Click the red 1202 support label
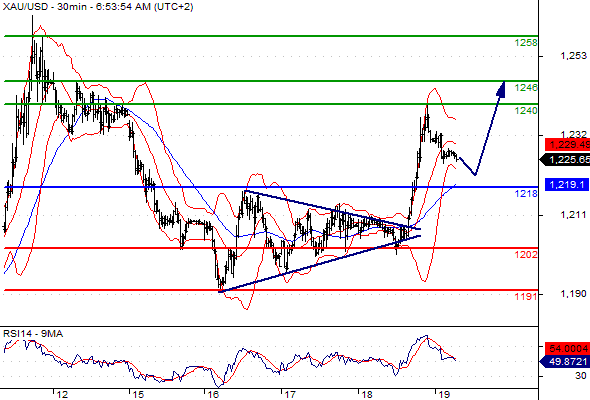590x400 pixels. click(x=526, y=255)
